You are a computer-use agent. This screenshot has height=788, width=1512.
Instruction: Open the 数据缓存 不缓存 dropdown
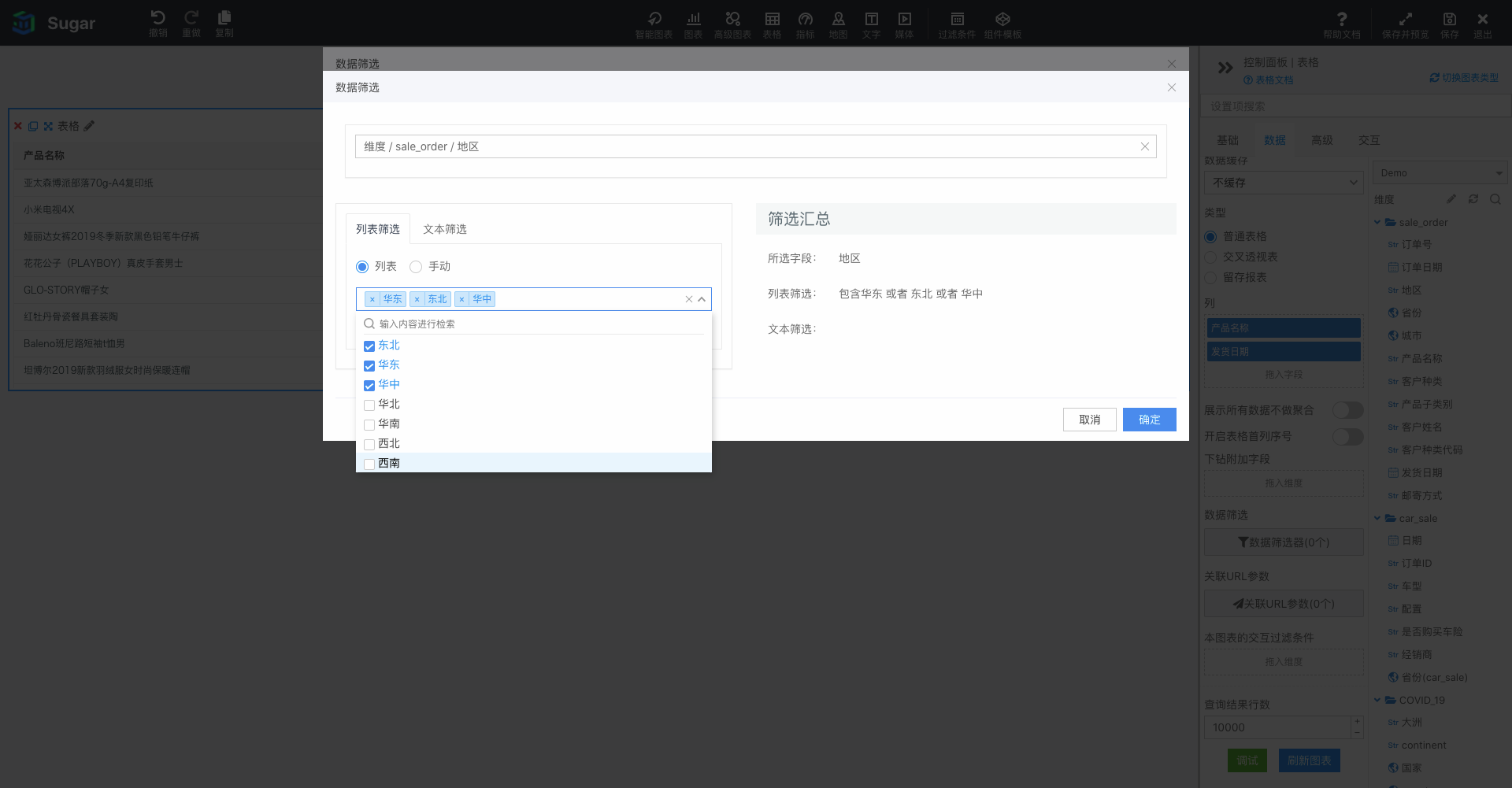point(1284,183)
